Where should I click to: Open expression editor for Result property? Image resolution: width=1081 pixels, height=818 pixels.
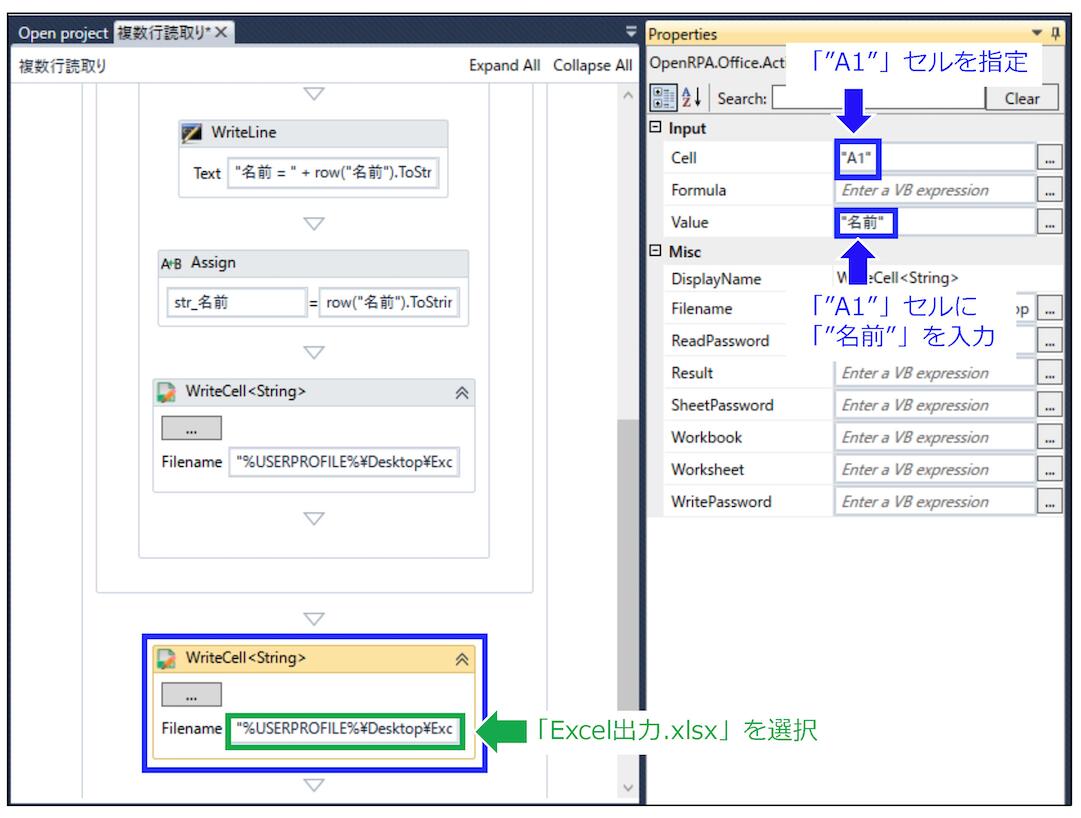pos(1049,373)
